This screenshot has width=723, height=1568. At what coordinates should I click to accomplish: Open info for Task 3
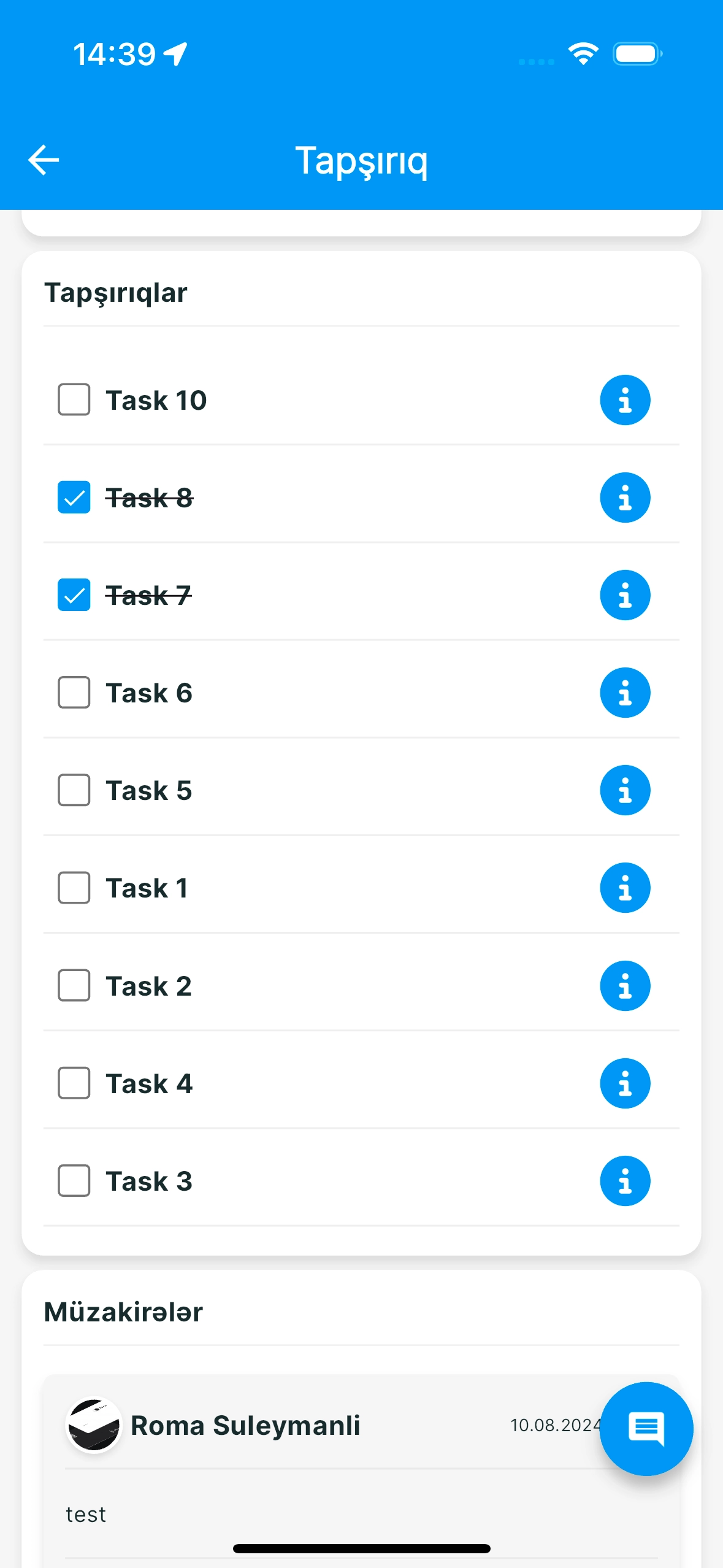coord(624,1181)
